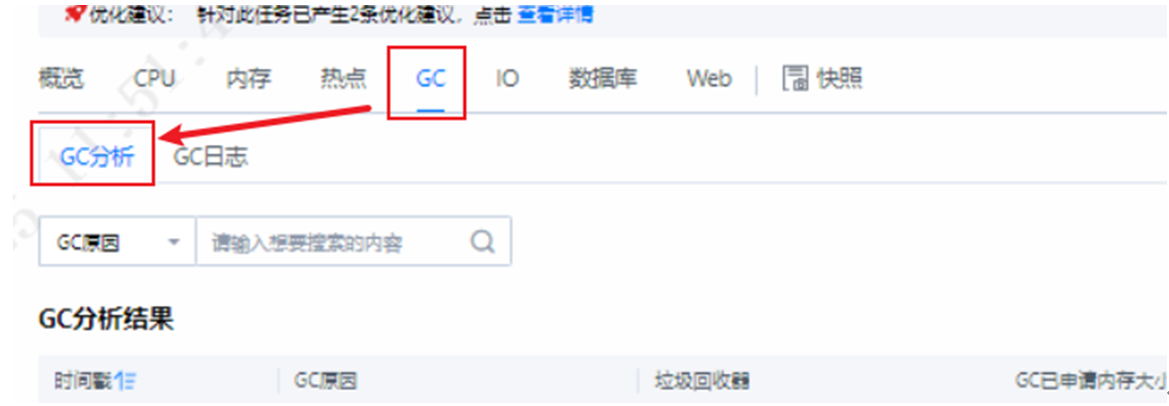
Task: Open the IO tab
Action: click(507, 79)
